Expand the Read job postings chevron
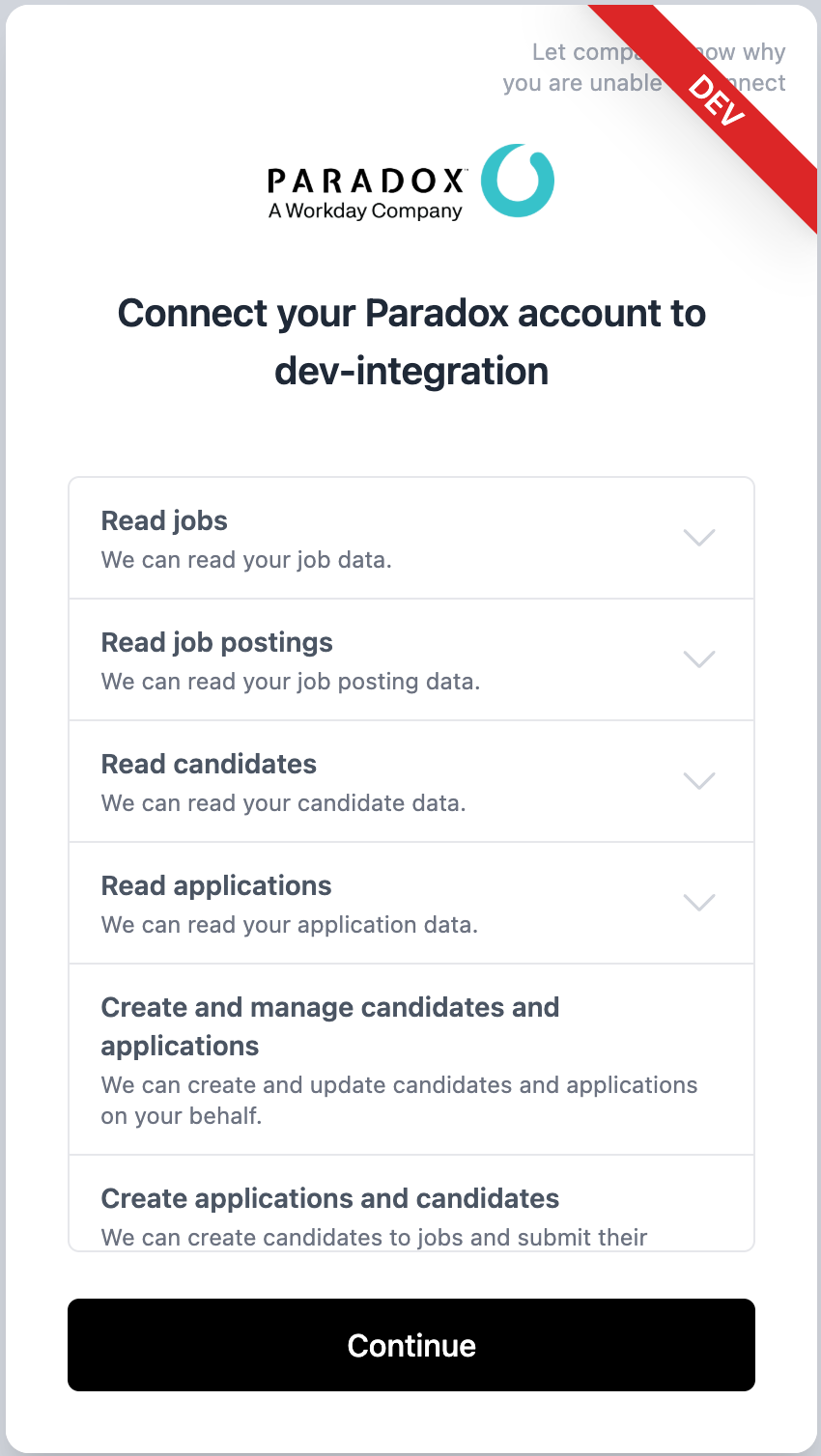 click(698, 659)
